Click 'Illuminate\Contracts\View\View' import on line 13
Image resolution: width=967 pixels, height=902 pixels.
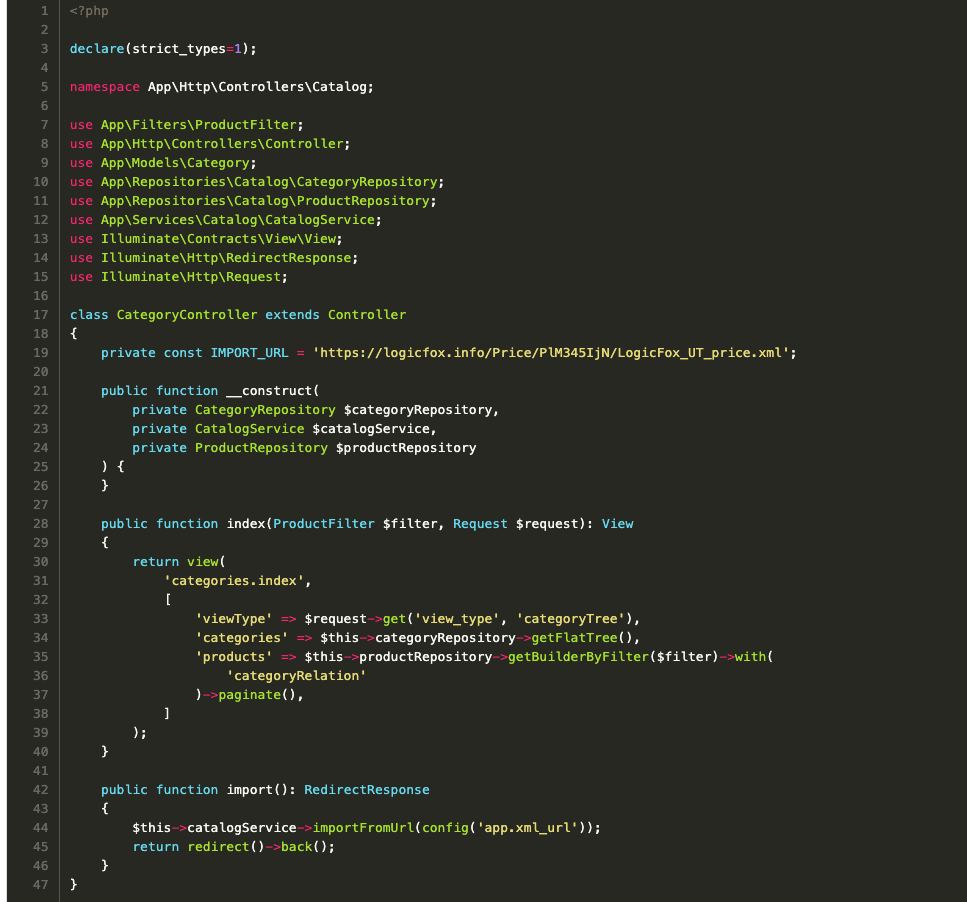pyautogui.click(x=218, y=239)
